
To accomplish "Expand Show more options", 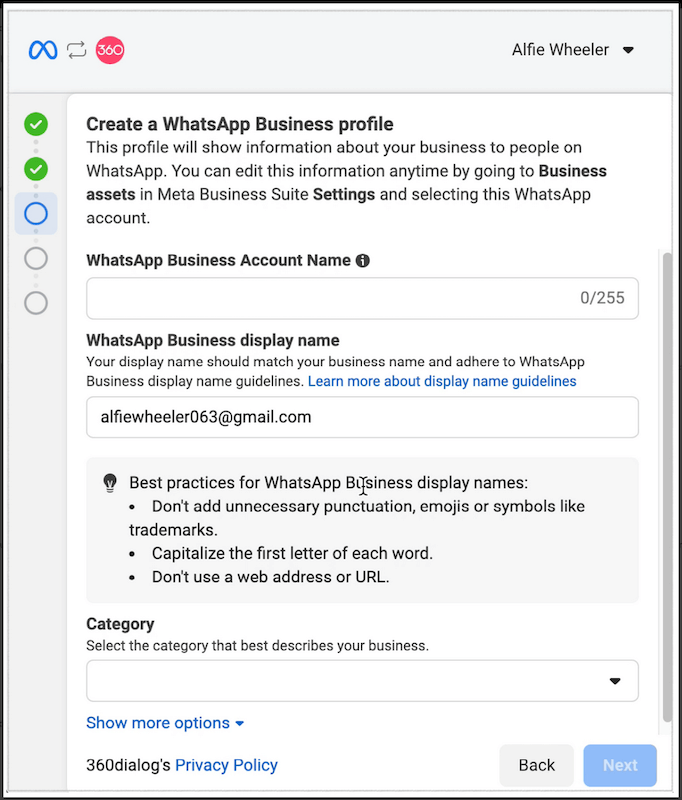I will pos(165,723).
